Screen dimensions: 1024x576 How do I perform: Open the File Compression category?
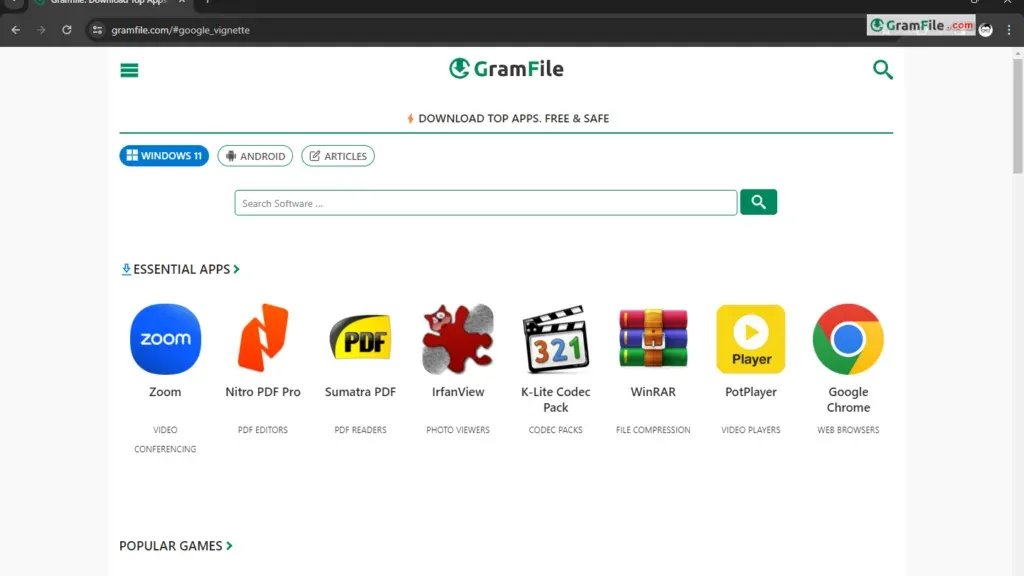tap(653, 430)
